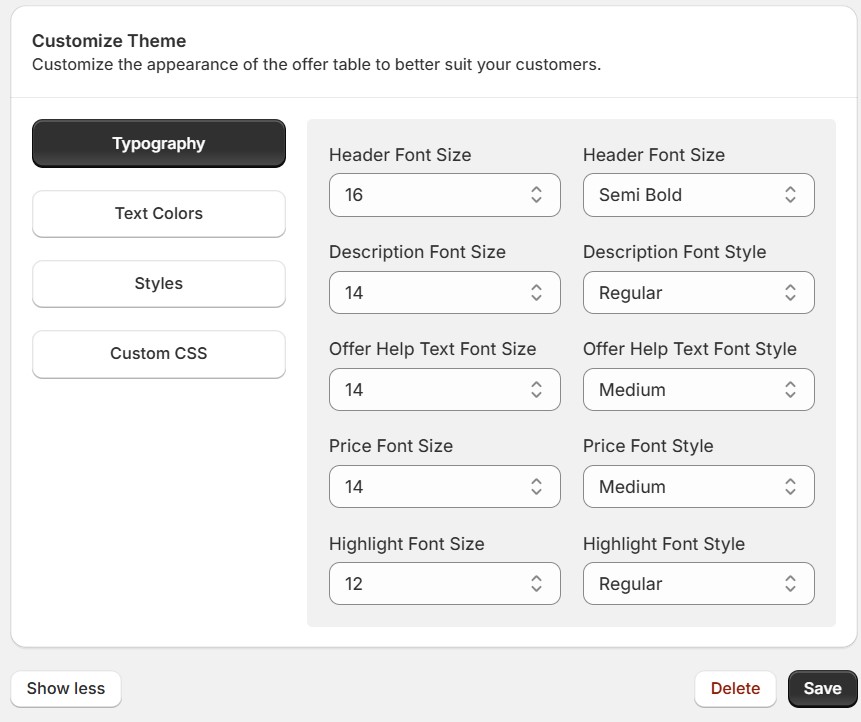
Task: Click chevron arrows in Highlight Font Style field
Action: (790, 584)
